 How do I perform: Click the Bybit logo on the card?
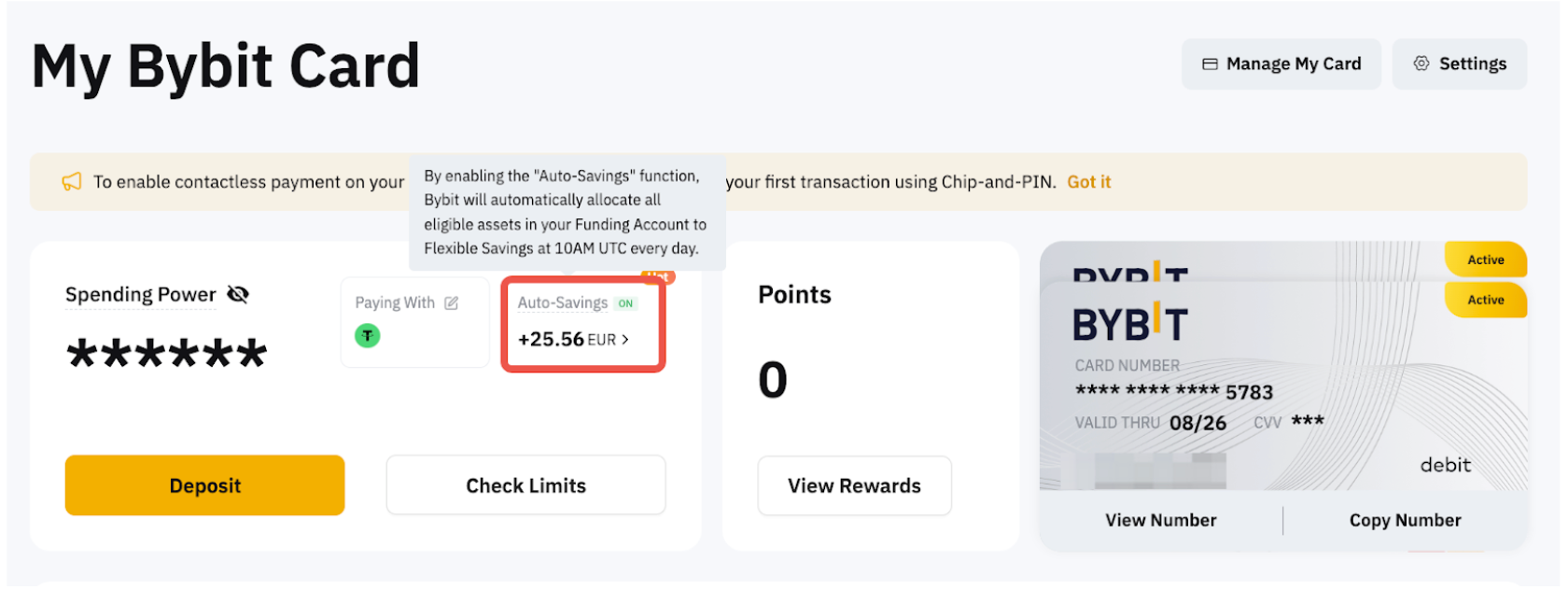1129,323
